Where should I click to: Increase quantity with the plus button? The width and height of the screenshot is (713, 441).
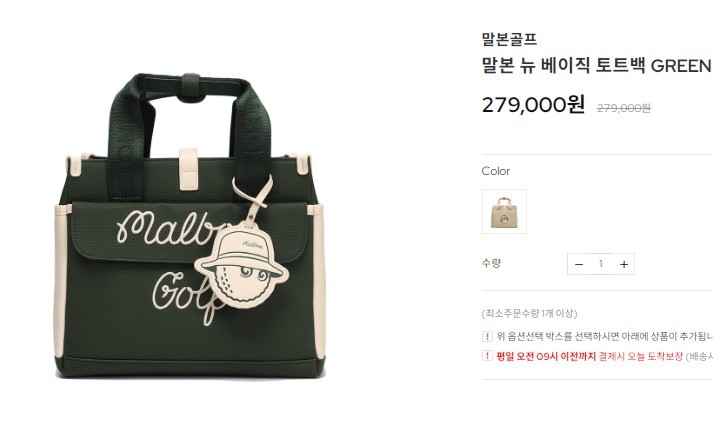point(624,264)
